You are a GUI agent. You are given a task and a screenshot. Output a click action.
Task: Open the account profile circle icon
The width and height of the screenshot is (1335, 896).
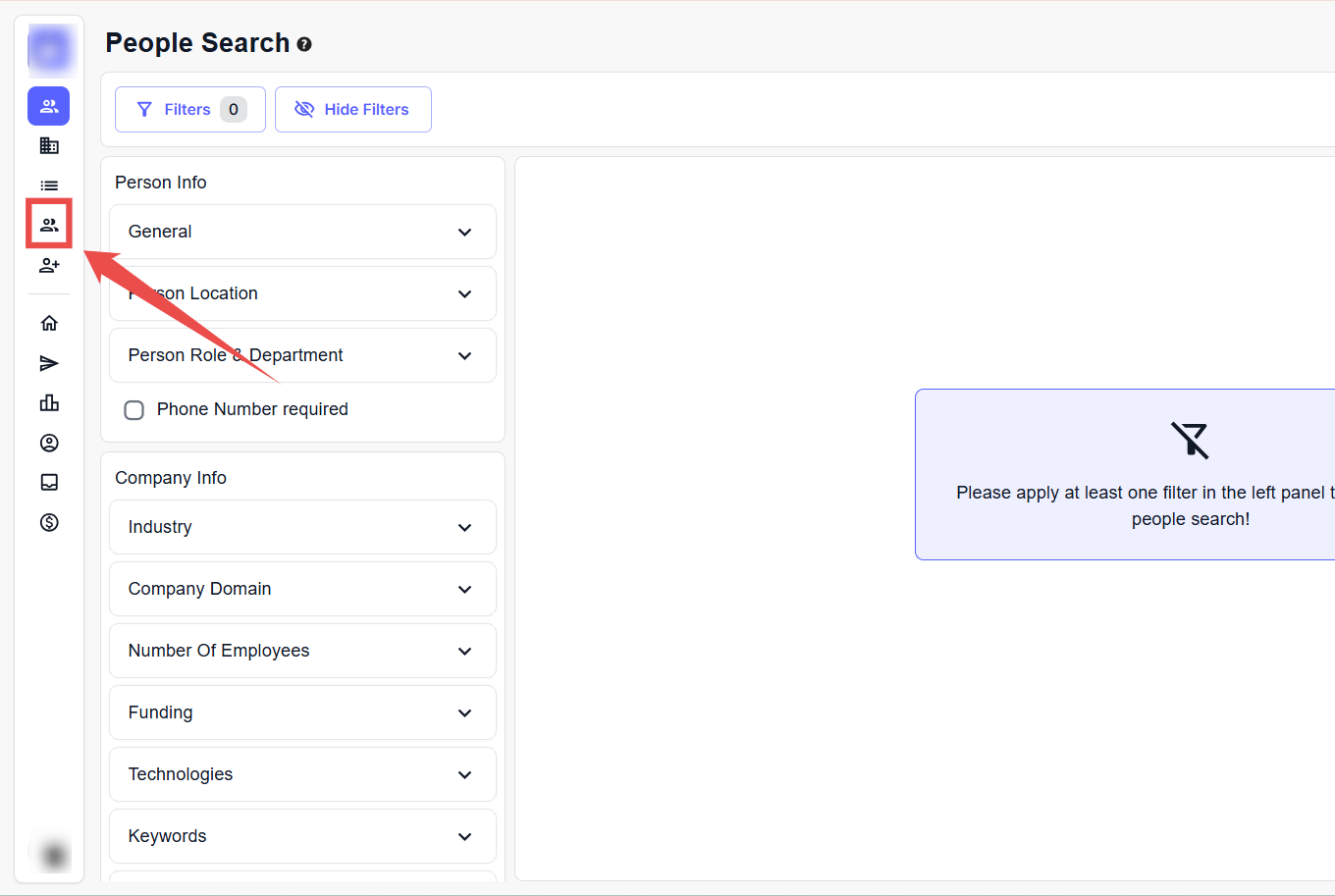tap(49, 444)
